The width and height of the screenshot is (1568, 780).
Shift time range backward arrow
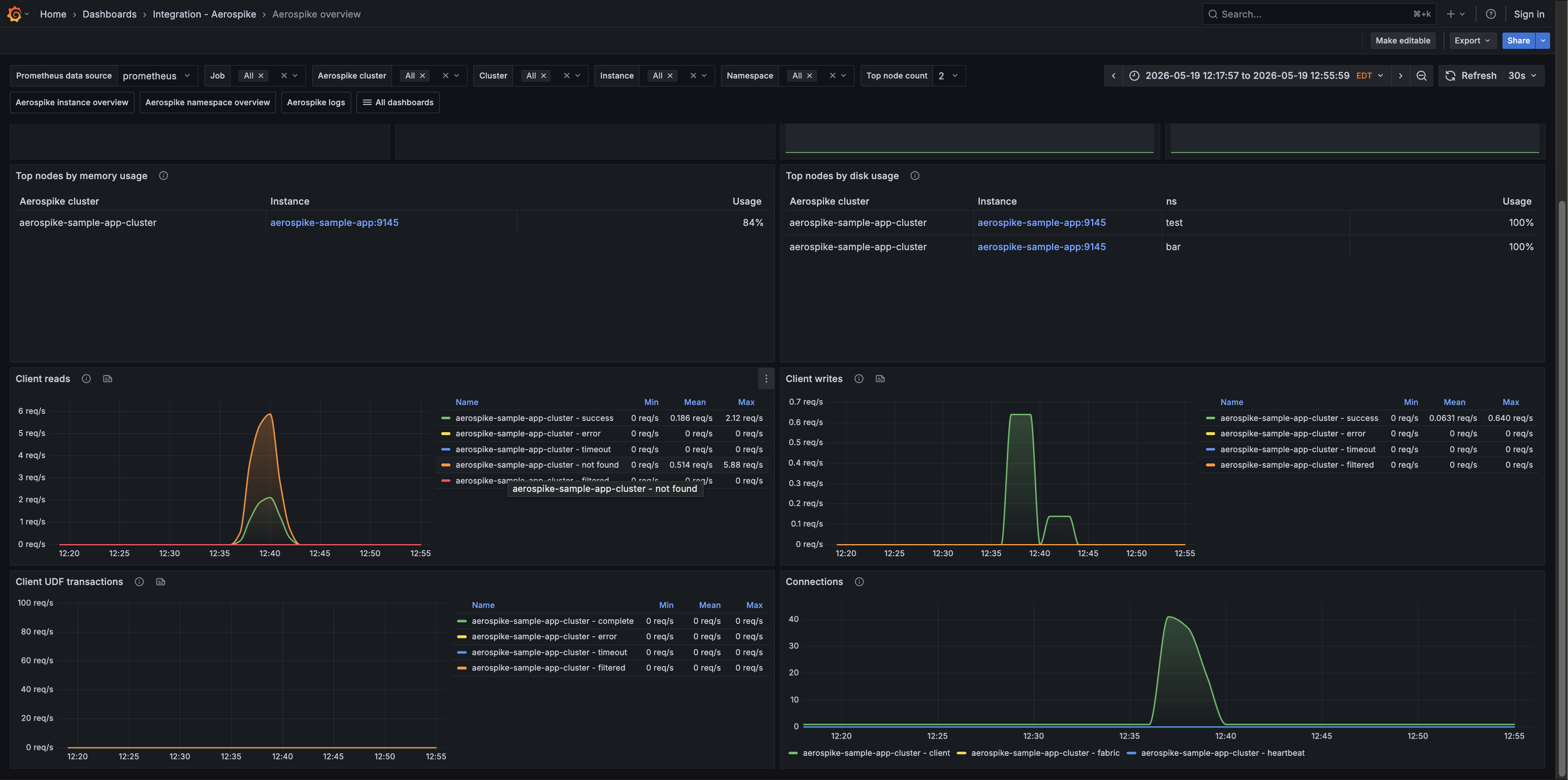pos(1113,76)
